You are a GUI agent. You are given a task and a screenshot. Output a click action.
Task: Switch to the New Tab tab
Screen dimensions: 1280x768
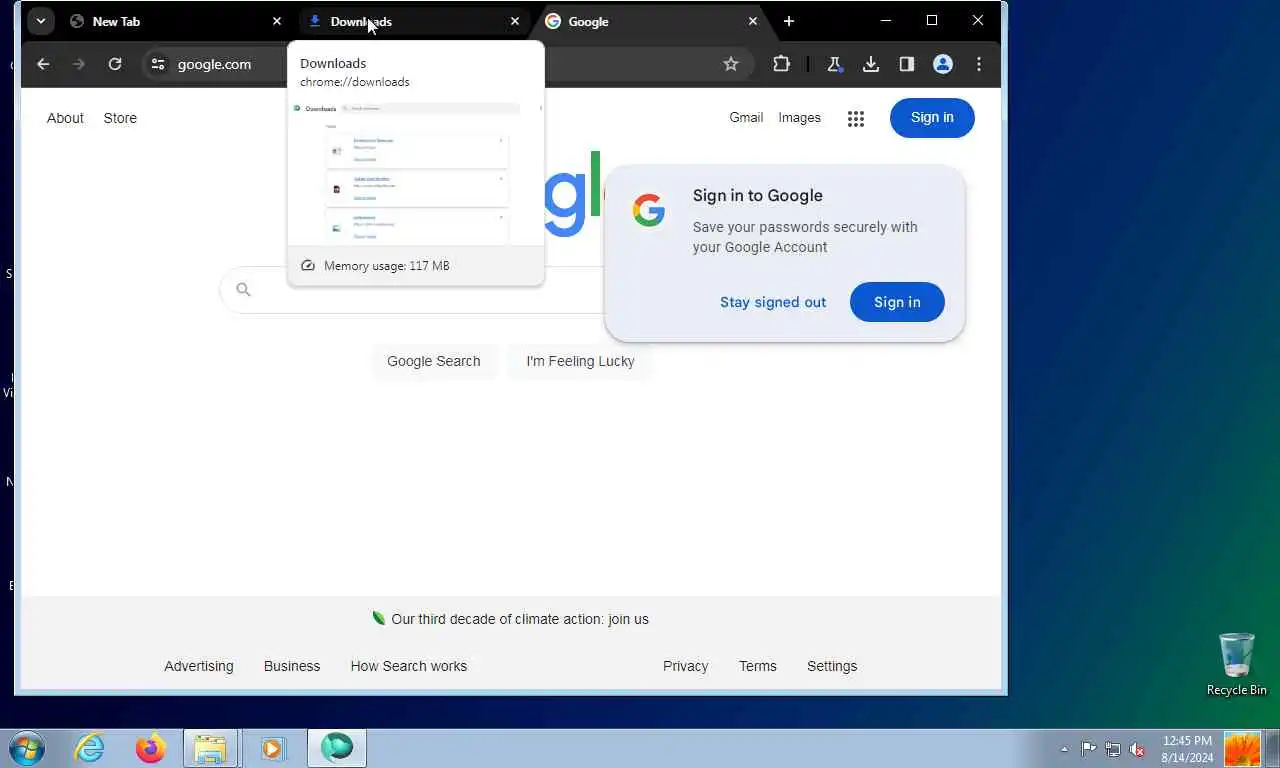[x=176, y=21]
